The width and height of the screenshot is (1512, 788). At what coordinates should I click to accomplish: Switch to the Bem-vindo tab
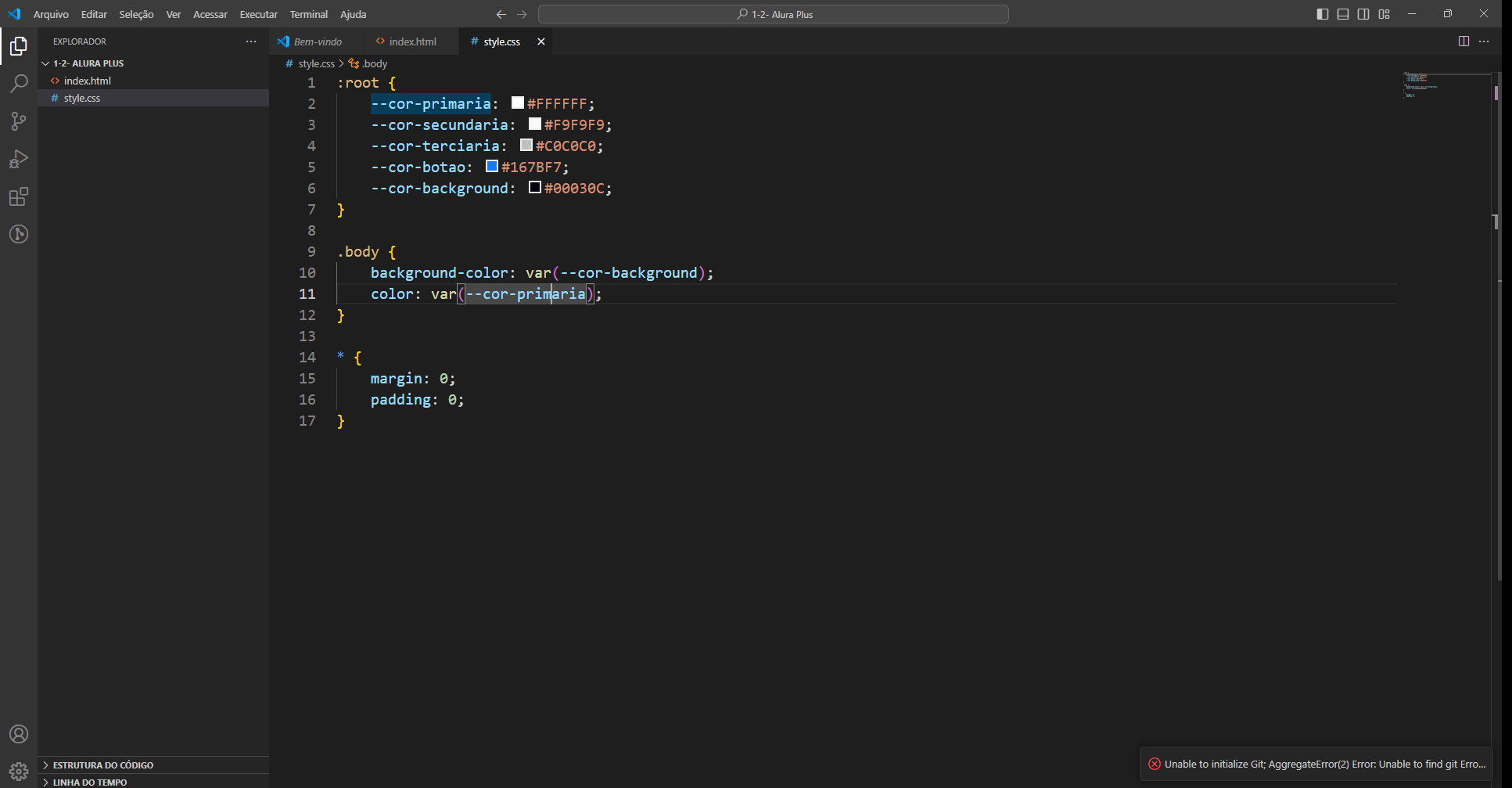point(318,41)
